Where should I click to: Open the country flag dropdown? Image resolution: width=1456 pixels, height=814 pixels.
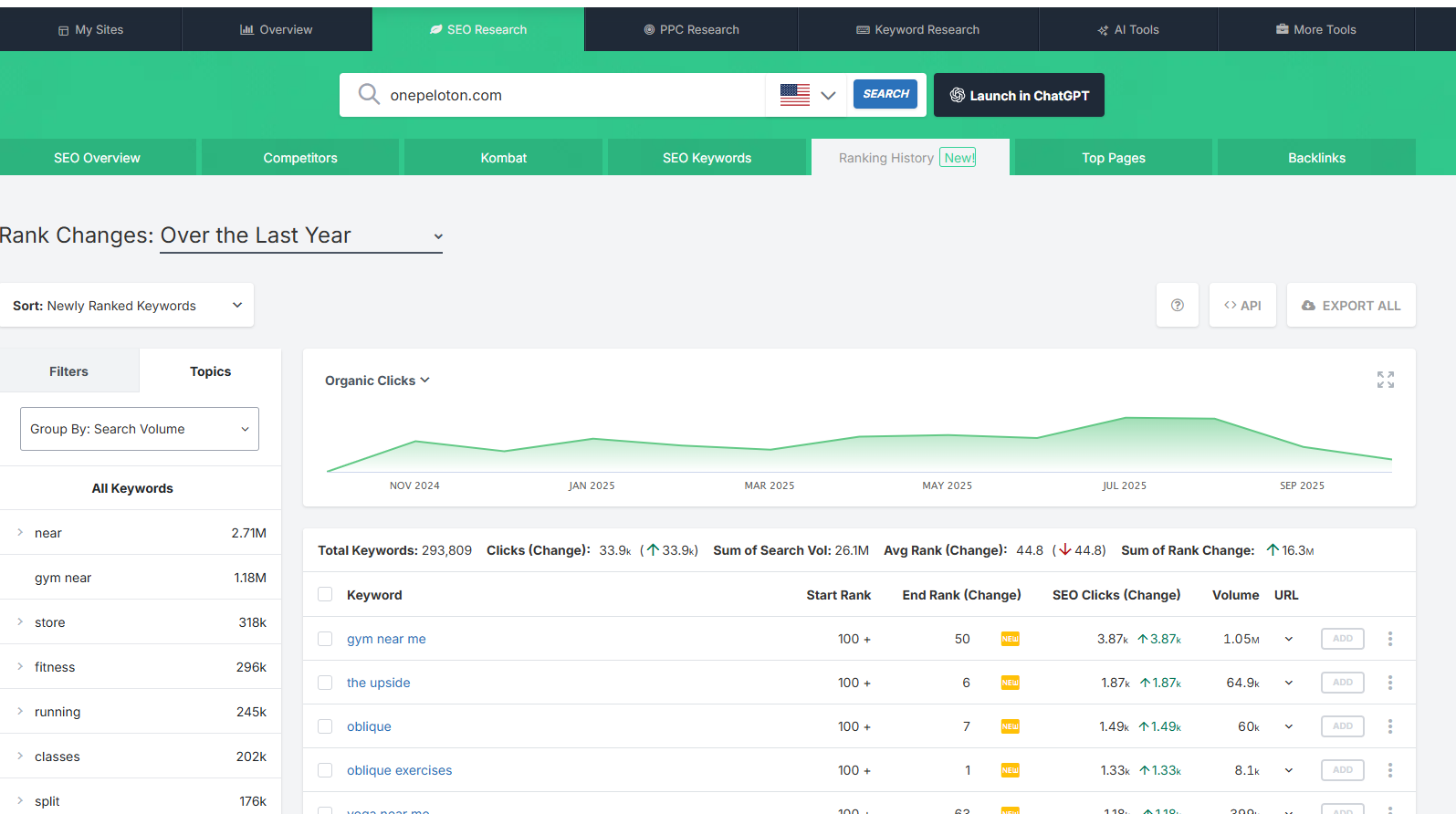[808, 95]
